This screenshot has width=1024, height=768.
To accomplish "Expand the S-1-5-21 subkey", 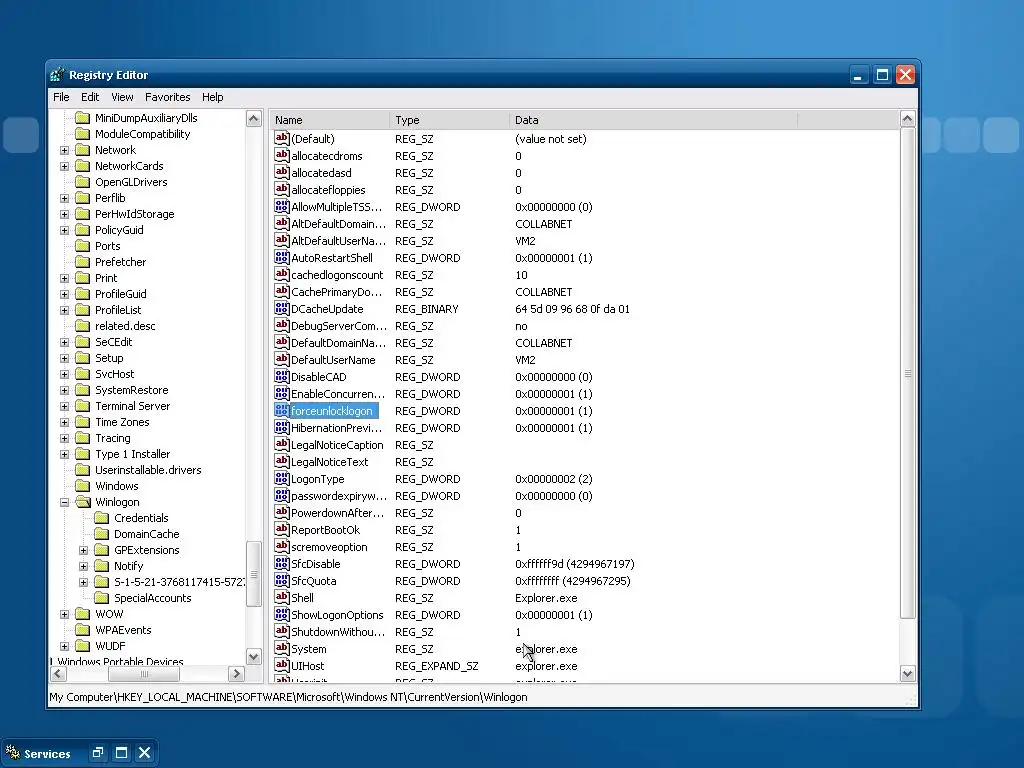I will coord(84,582).
